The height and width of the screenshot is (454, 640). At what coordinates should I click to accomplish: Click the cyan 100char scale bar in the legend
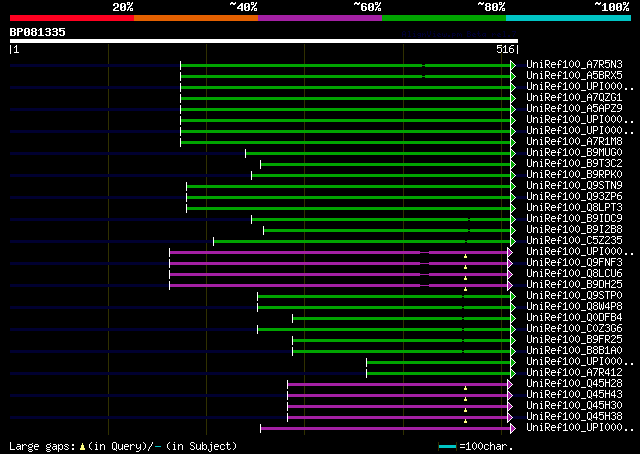447,447
